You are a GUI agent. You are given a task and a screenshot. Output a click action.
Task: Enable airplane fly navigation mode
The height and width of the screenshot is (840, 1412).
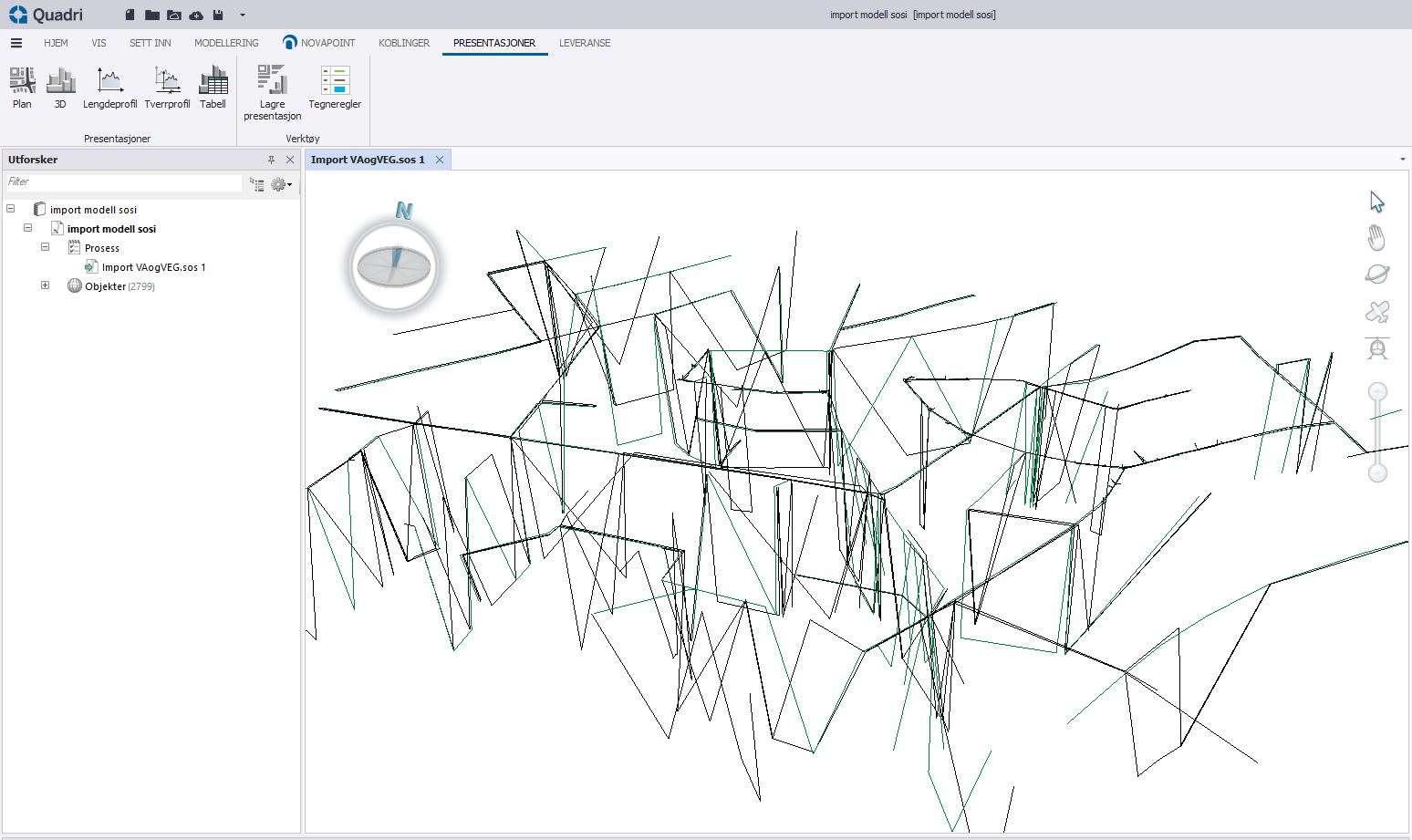(1376, 312)
